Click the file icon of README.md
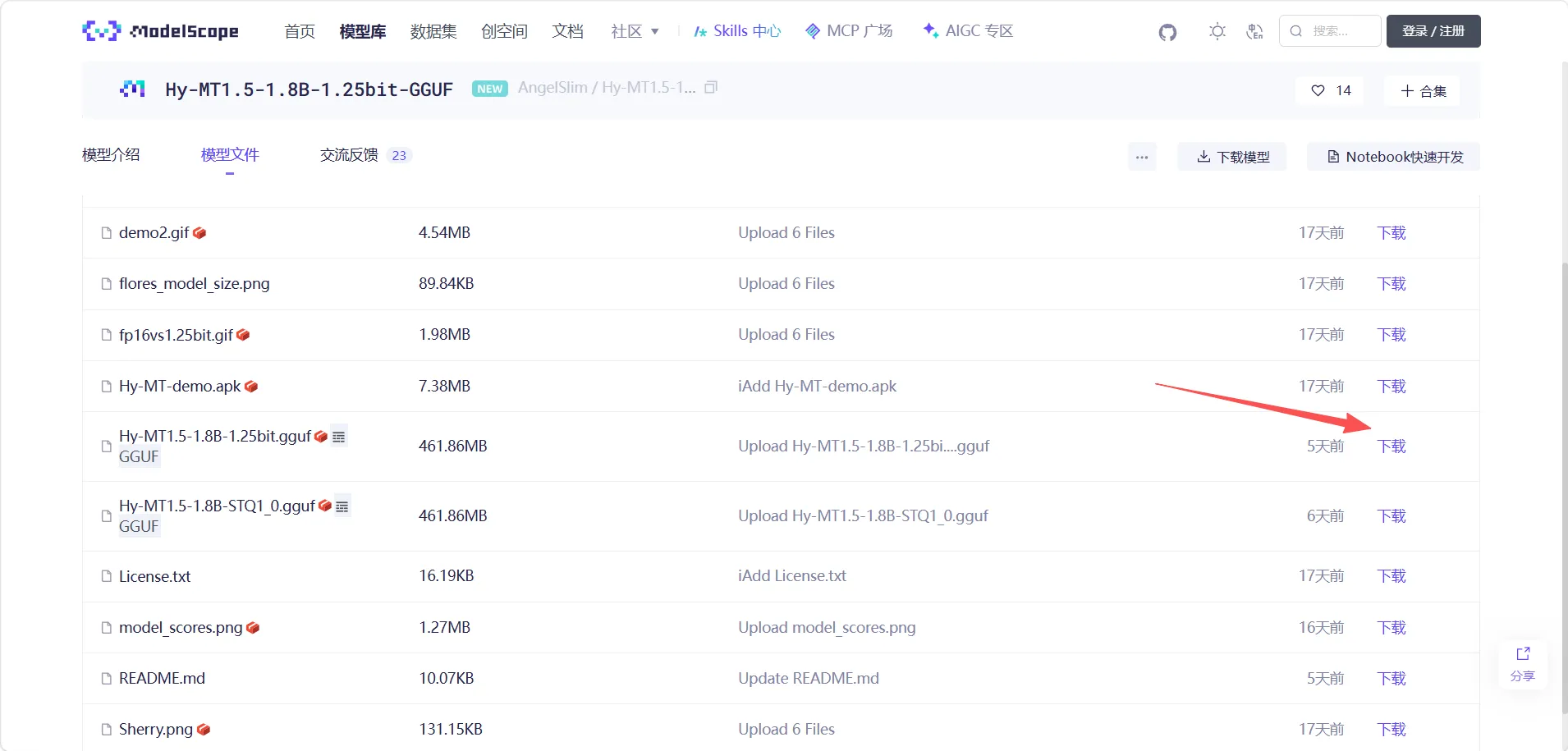The width and height of the screenshot is (1568, 751). [106, 679]
